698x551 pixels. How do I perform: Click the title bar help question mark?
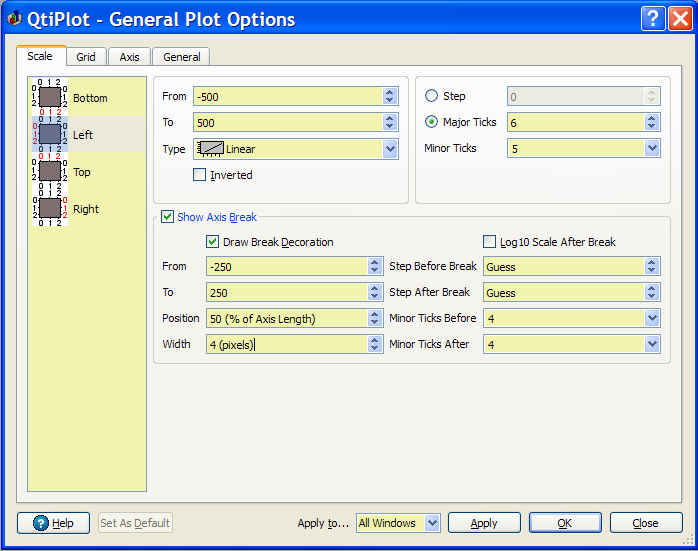click(652, 18)
